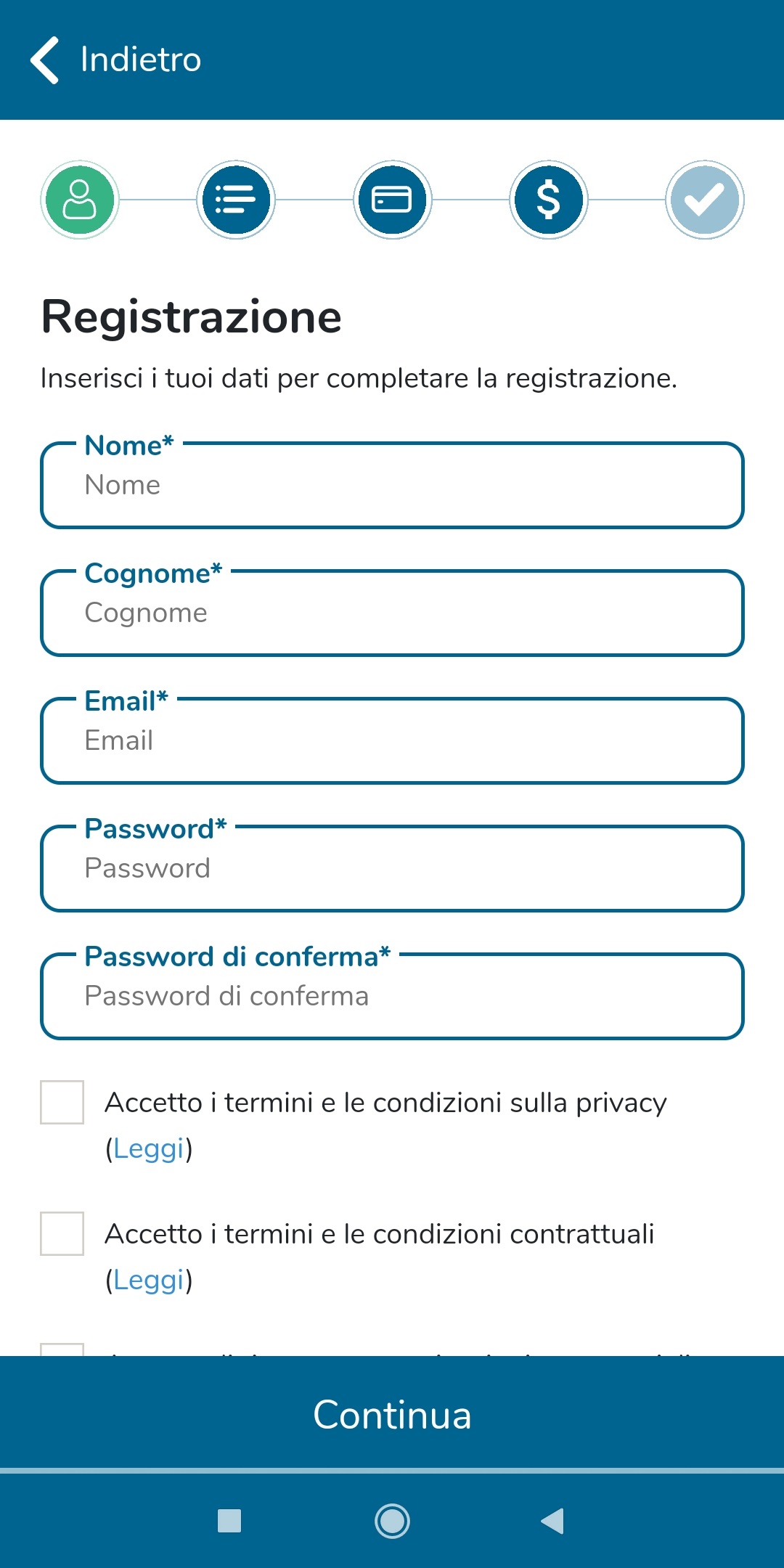Click into the Cognome text field
The image size is (784, 1568).
tap(392, 613)
